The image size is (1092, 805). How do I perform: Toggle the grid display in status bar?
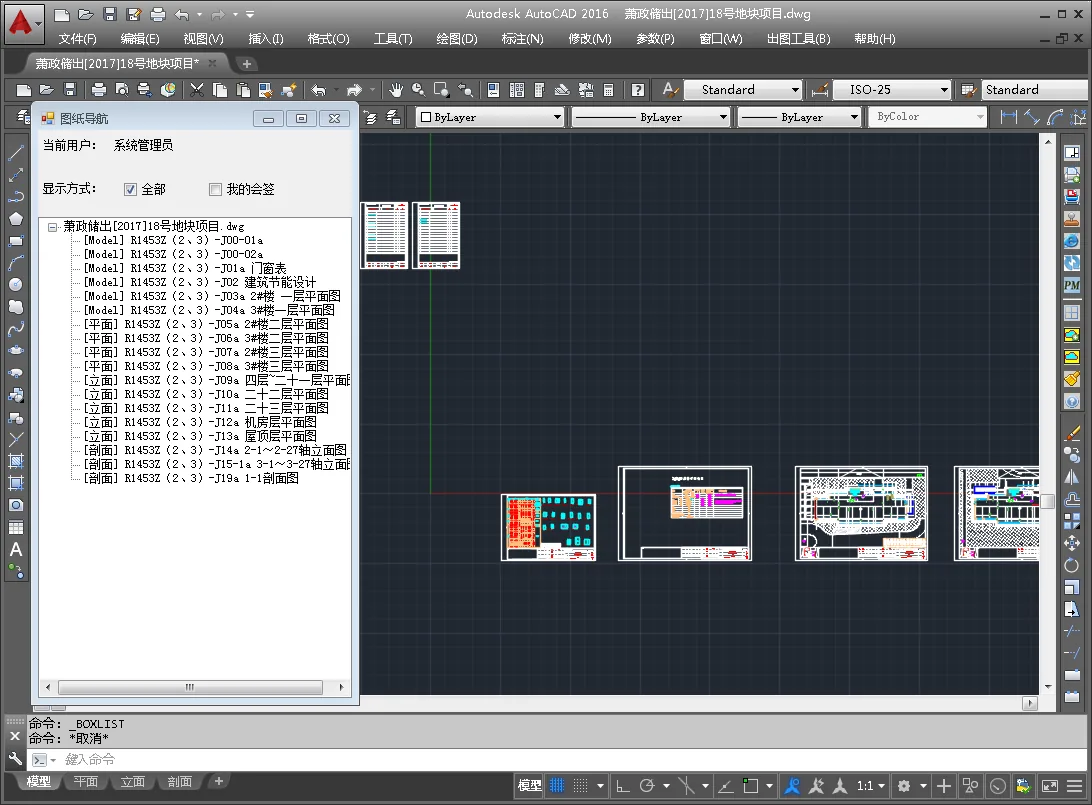coord(557,786)
